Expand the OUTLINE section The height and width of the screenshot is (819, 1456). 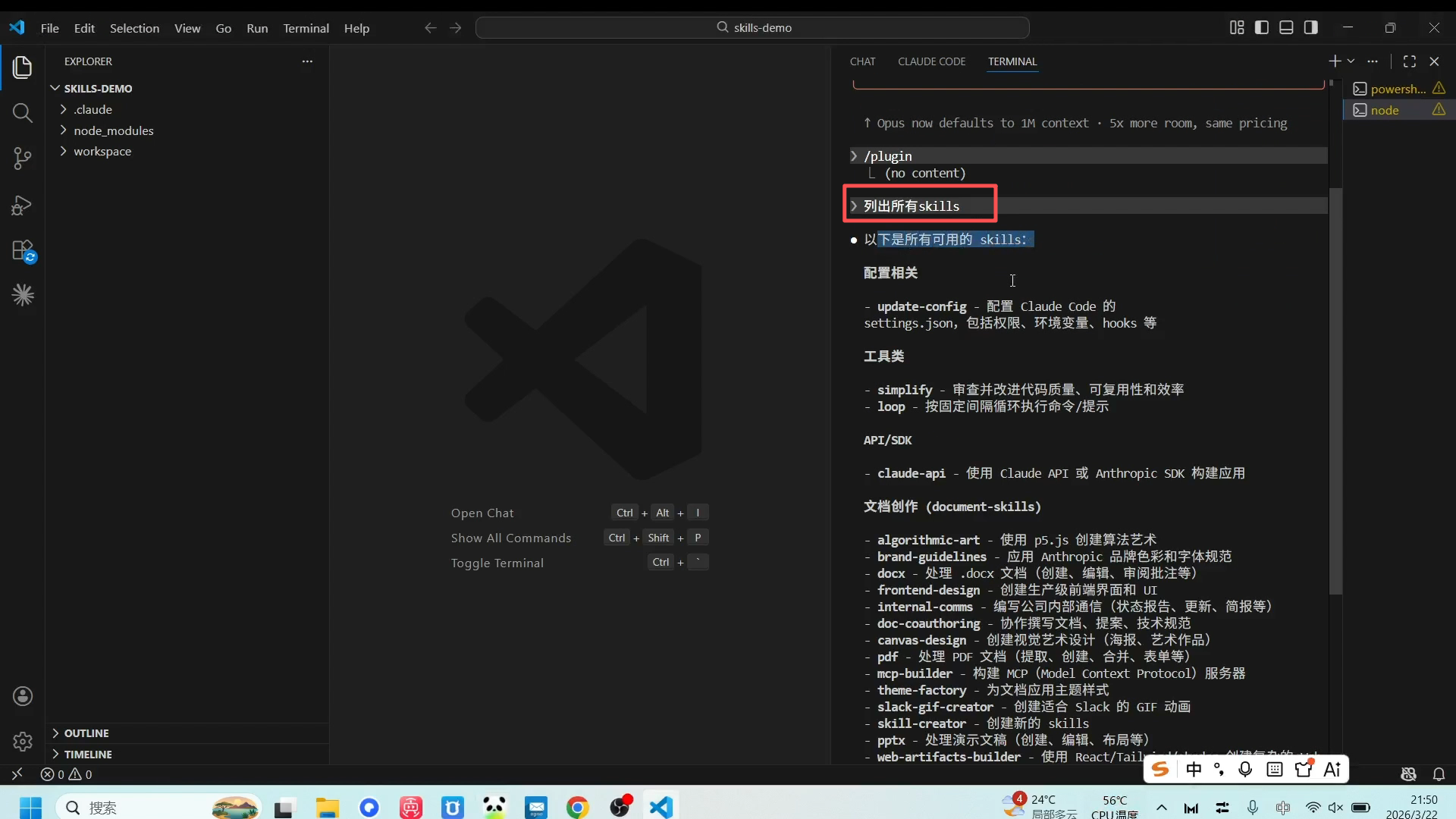(x=86, y=733)
